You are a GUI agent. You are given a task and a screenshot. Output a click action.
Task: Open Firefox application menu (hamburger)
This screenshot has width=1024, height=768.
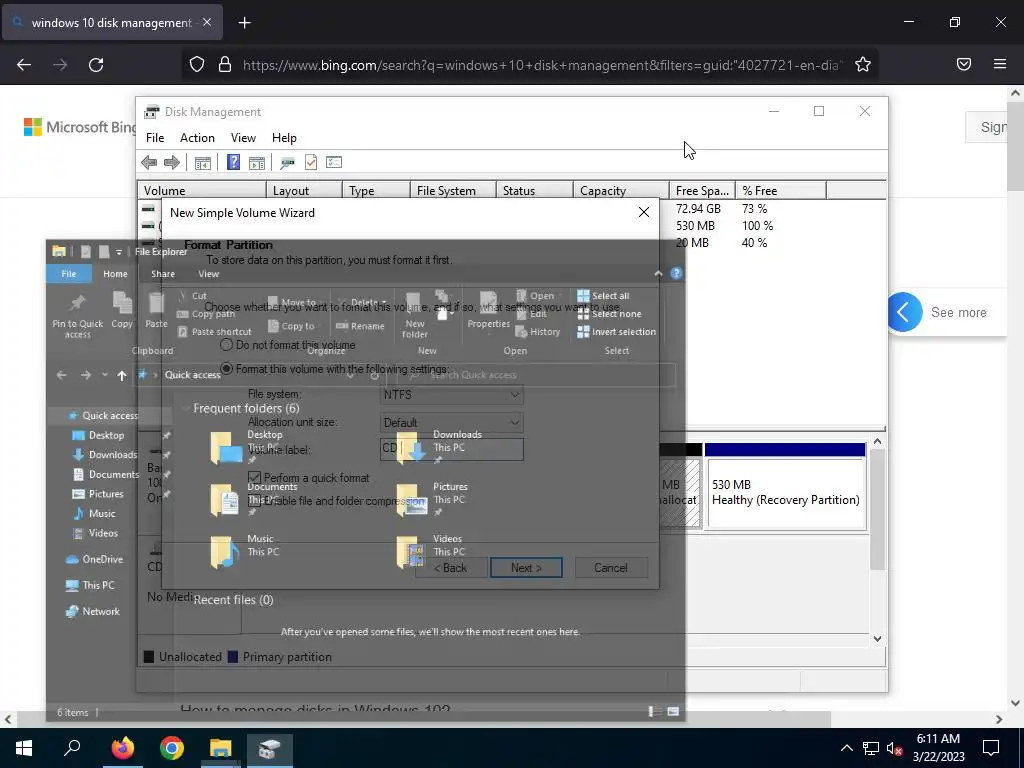pyautogui.click(x=1000, y=64)
